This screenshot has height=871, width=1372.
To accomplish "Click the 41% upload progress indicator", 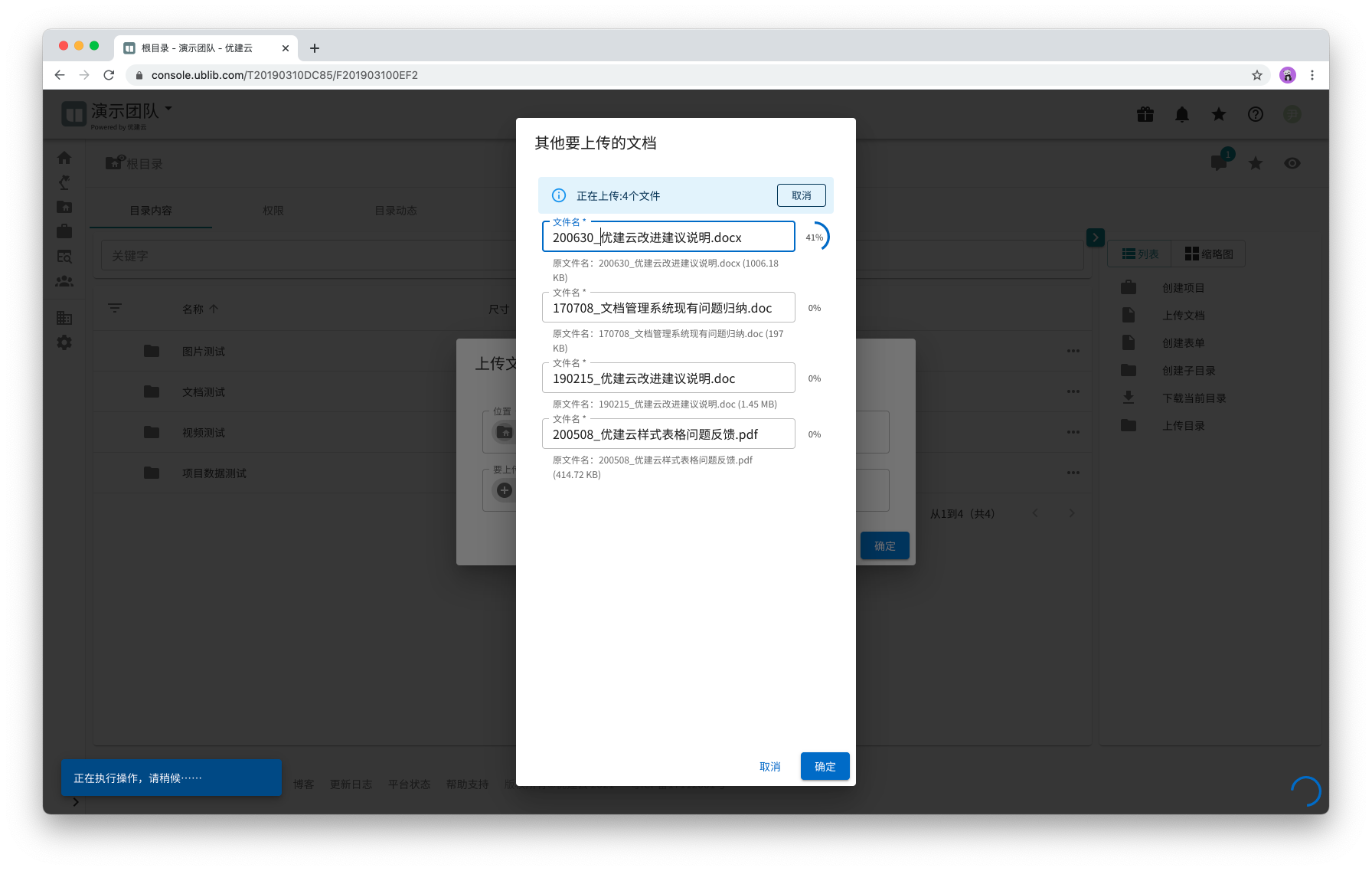I will 815,237.
